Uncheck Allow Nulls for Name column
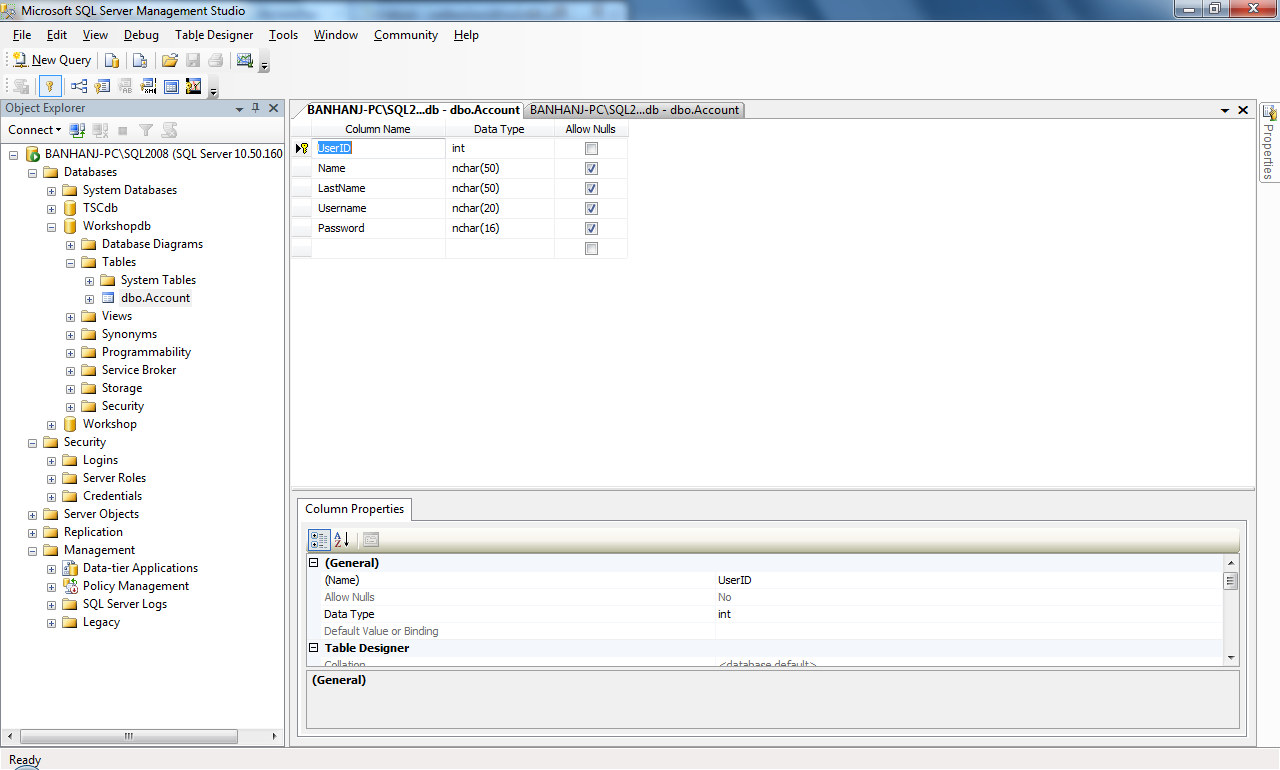The image size is (1280, 770). pyautogui.click(x=591, y=168)
